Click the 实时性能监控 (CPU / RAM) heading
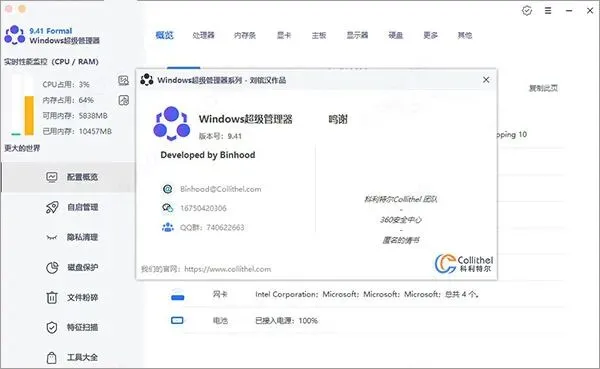 click(51, 62)
